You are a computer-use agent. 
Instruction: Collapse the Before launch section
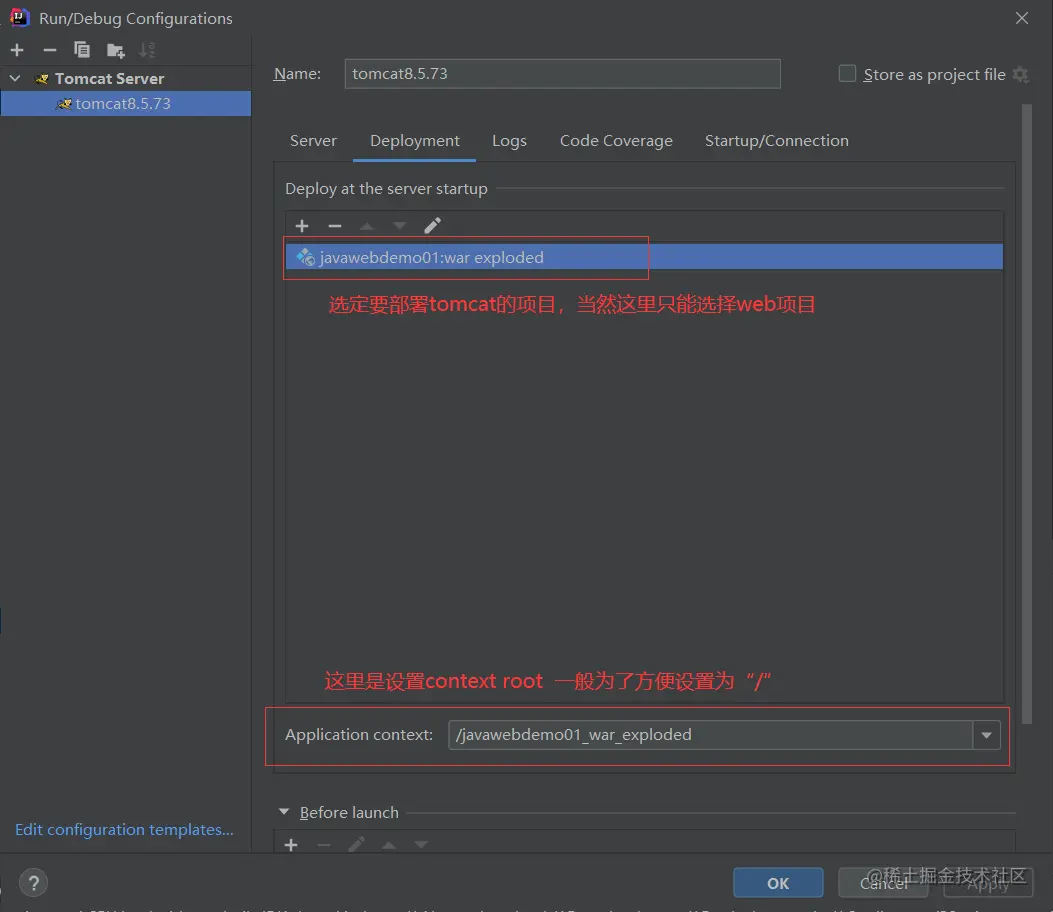pyautogui.click(x=284, y=812)
